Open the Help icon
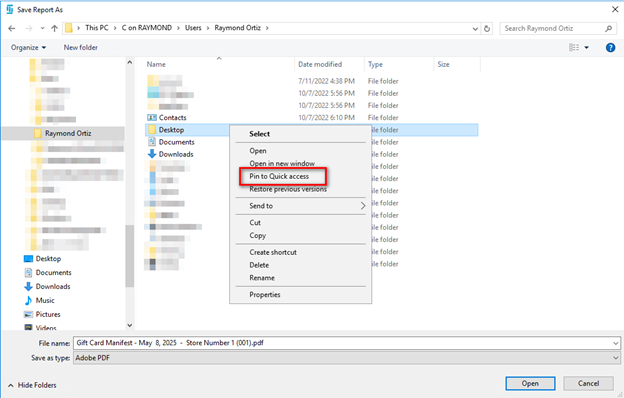 [x=610, y=47]
